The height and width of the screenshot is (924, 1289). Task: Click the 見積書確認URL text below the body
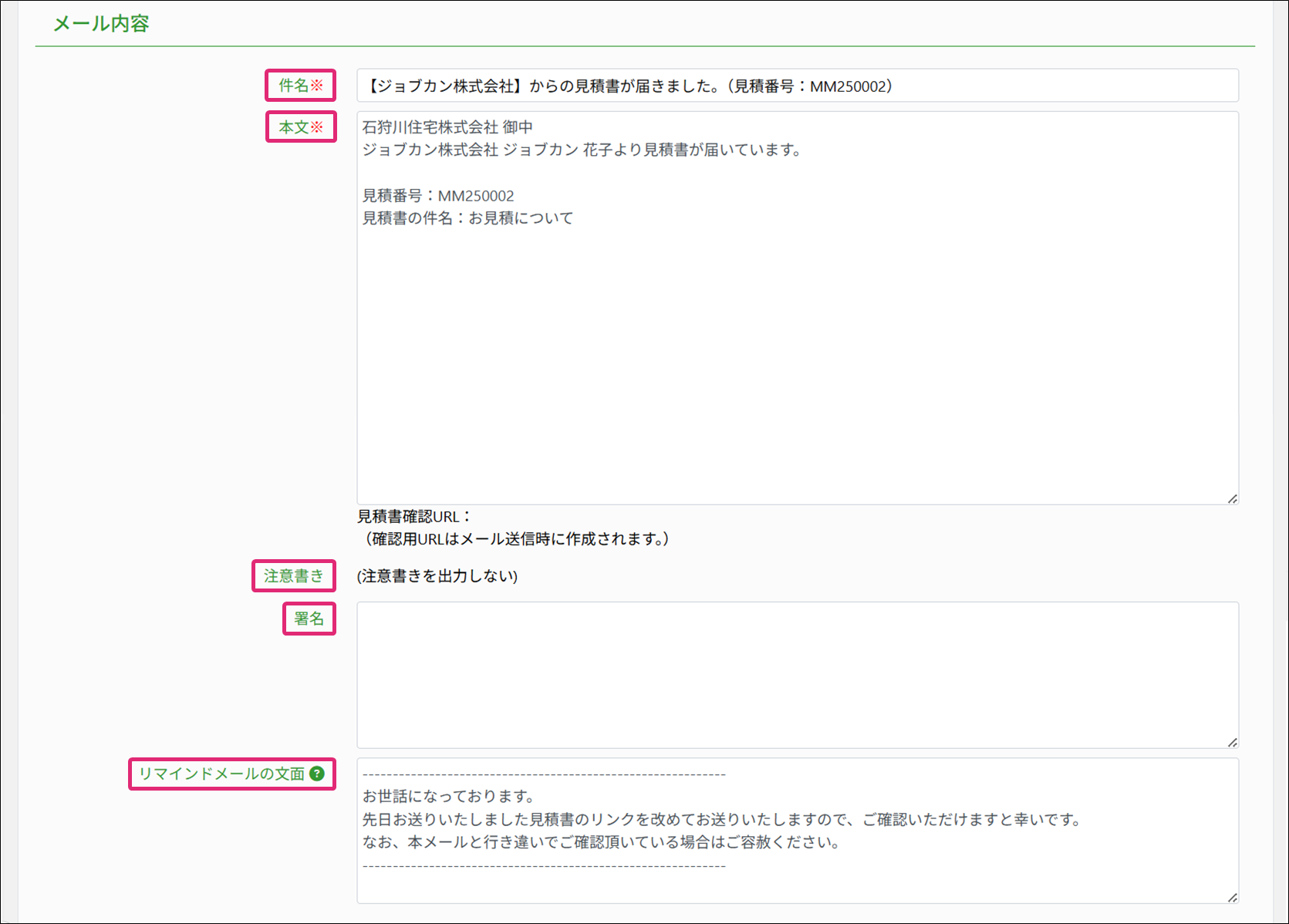pyautogui.click(x=413, y=517)
